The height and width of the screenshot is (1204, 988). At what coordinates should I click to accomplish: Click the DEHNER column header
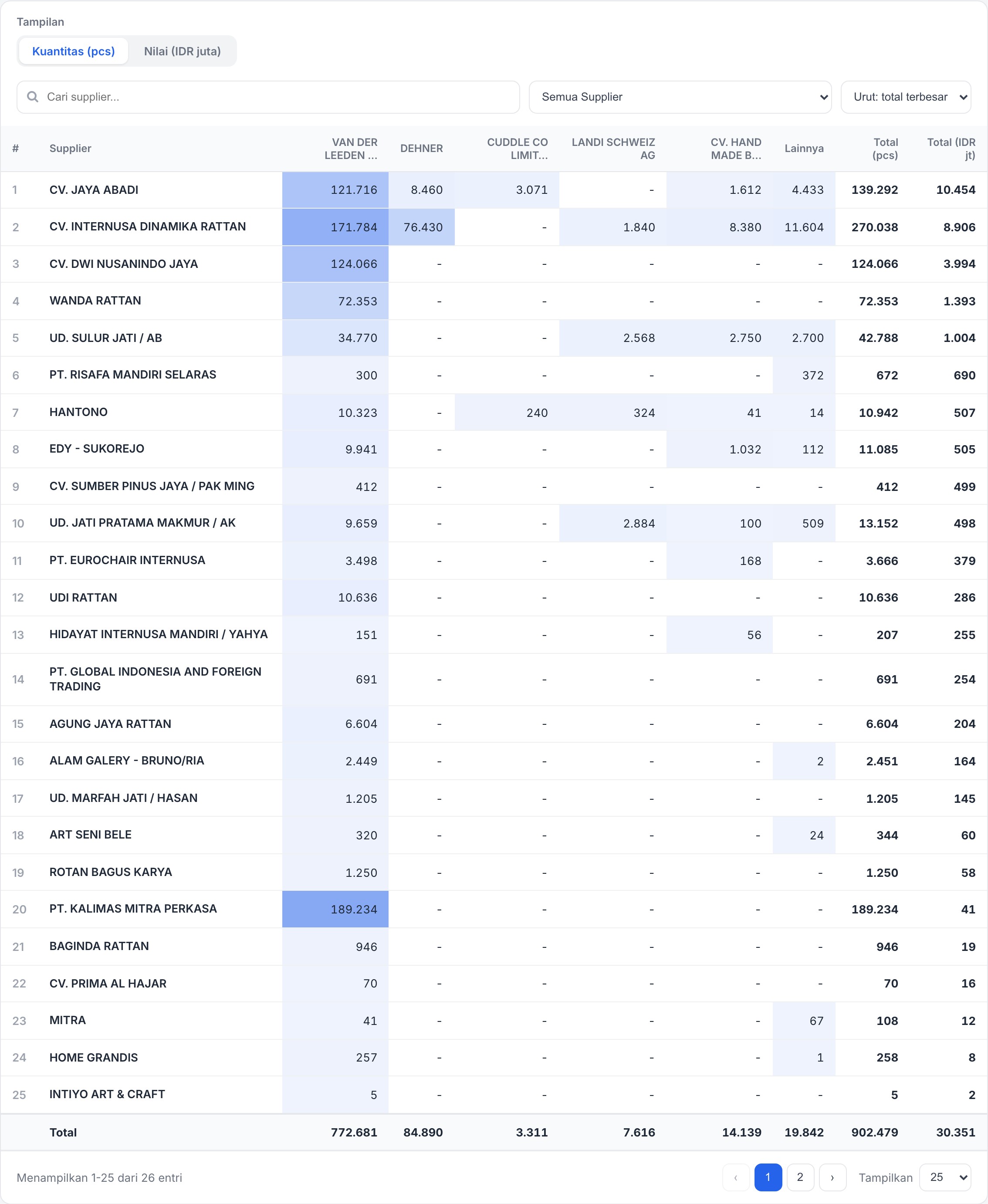click(x=421, y=149)
